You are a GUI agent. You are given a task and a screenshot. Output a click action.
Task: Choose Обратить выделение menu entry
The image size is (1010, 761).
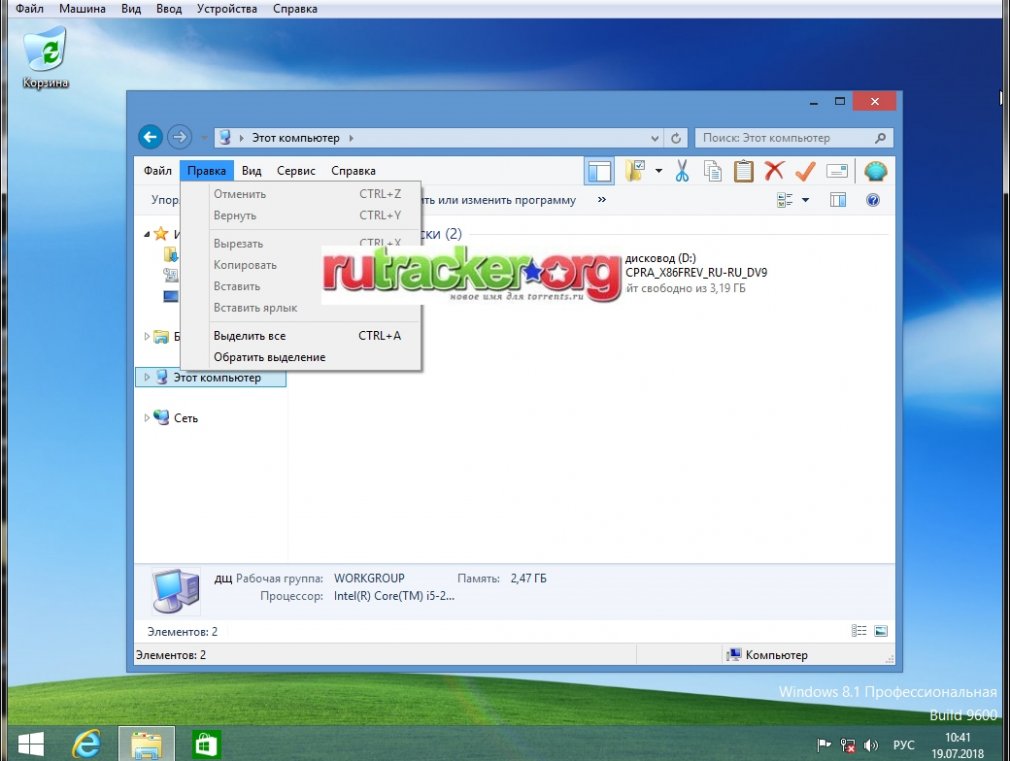pos(301,357)
